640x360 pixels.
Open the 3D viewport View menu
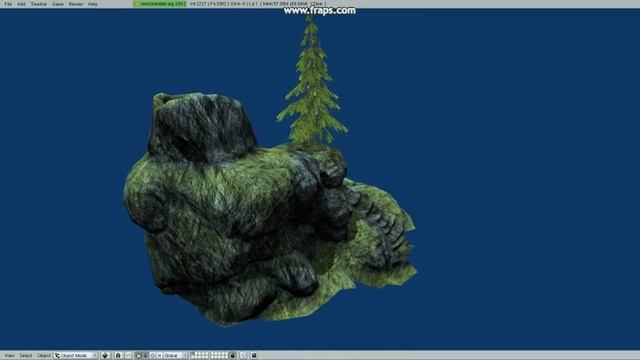tap(9, 356)
